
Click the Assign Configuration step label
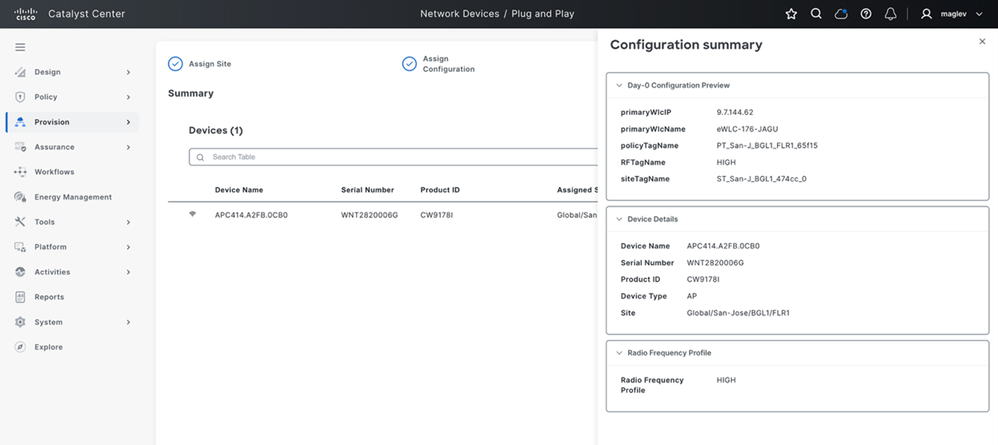(x=449, y=64)
